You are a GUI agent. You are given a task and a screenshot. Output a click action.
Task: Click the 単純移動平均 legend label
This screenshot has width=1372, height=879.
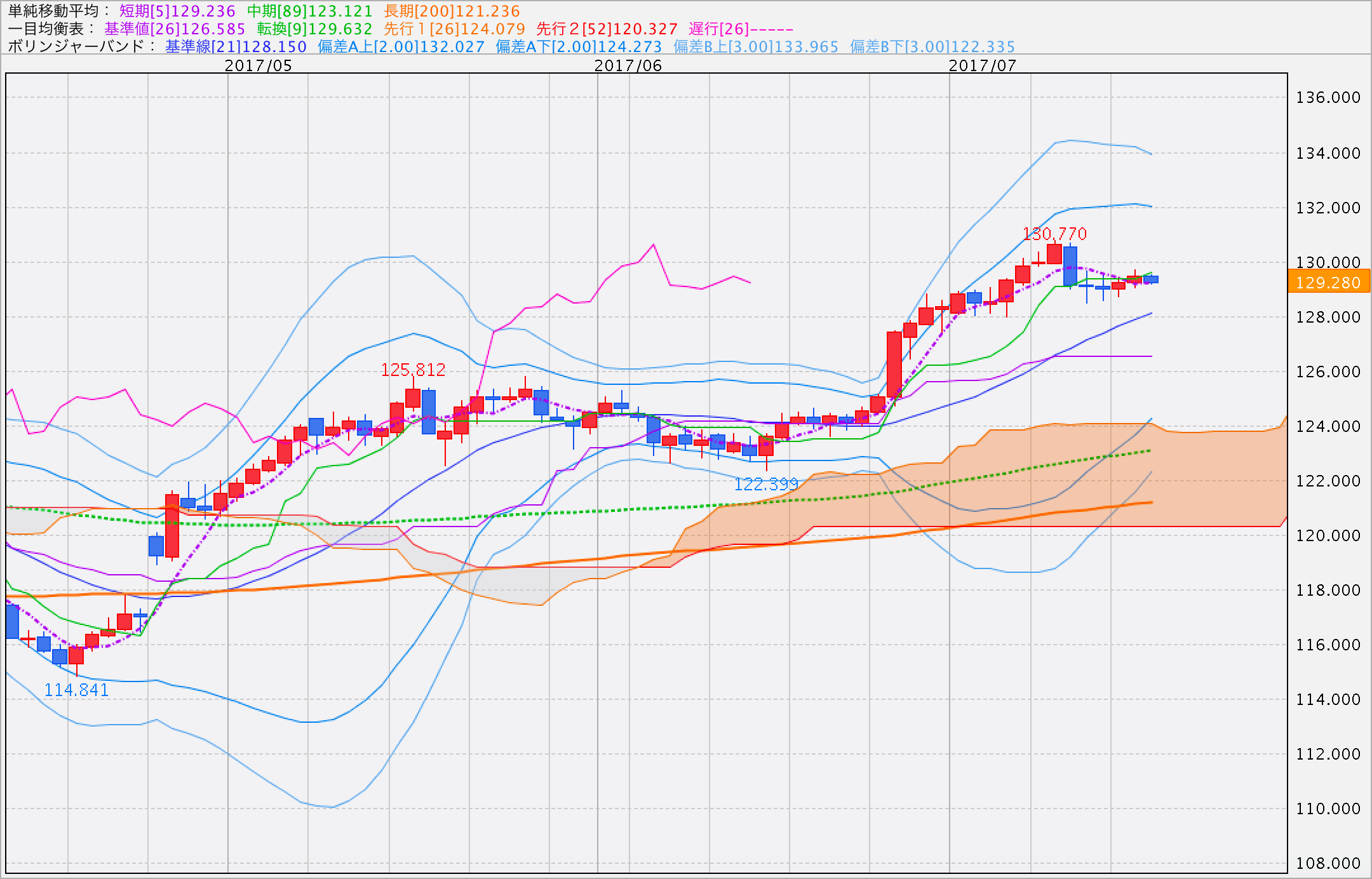pos(58,11)
